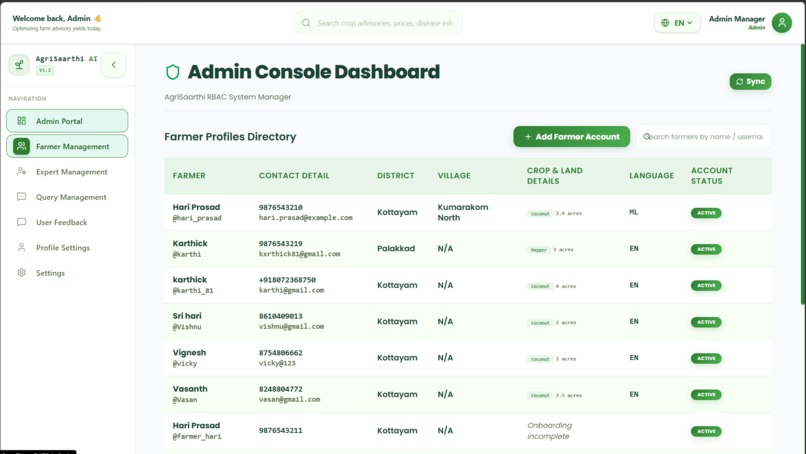Click ACTIVE badge for Vignesh

click(x=706, y=358)
